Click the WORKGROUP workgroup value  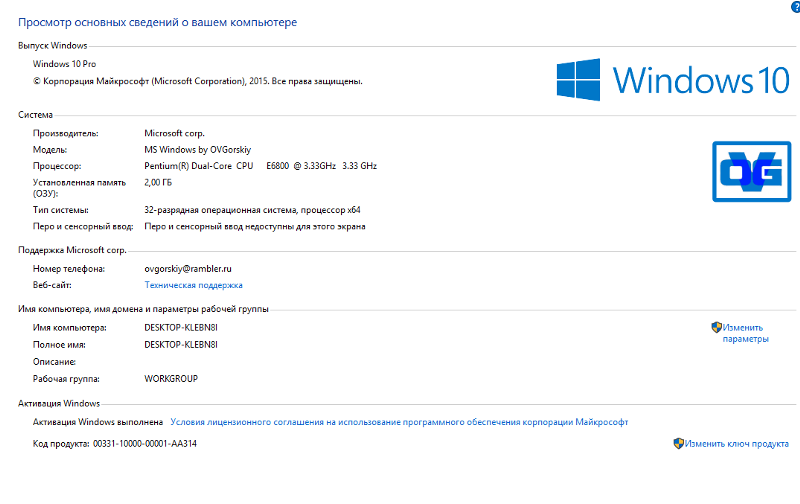coord(171,379)
